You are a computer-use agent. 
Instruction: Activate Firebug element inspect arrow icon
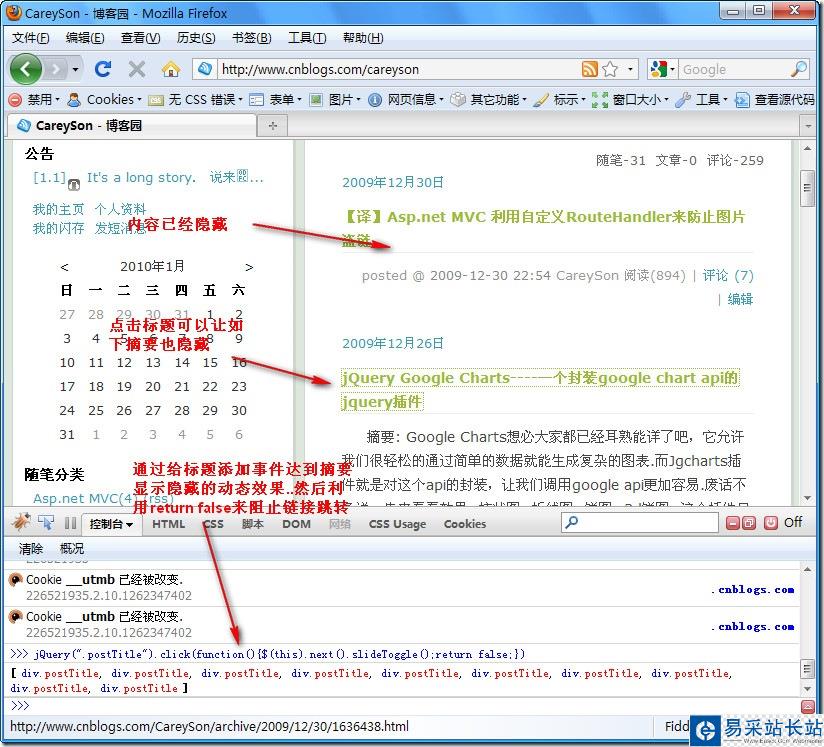click(x=46, y=523)
